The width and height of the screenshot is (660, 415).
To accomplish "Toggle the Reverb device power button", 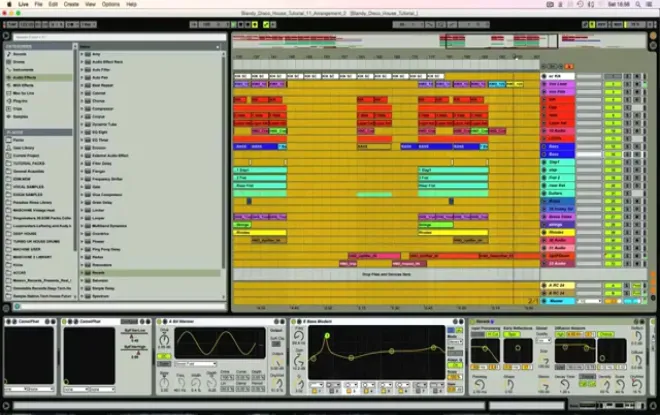I will [472, 322].
